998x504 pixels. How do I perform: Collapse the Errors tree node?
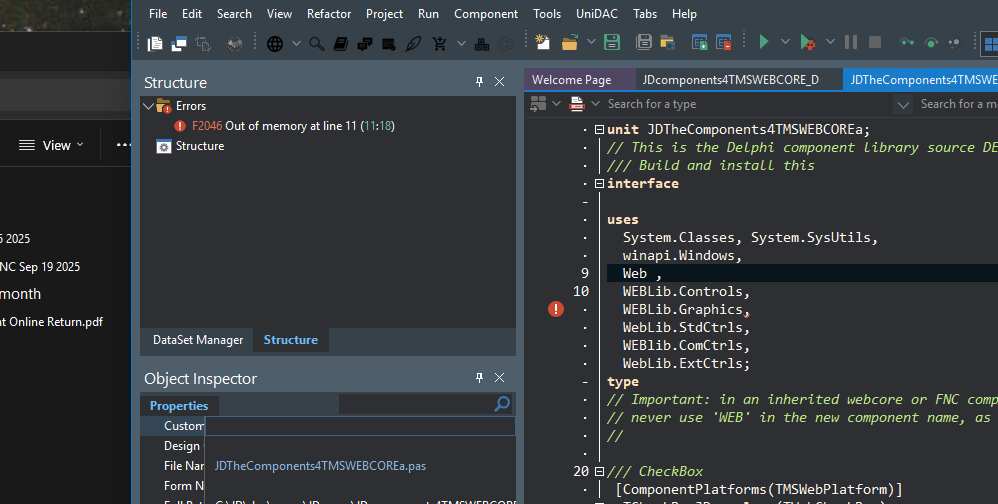tap(148, 106)
